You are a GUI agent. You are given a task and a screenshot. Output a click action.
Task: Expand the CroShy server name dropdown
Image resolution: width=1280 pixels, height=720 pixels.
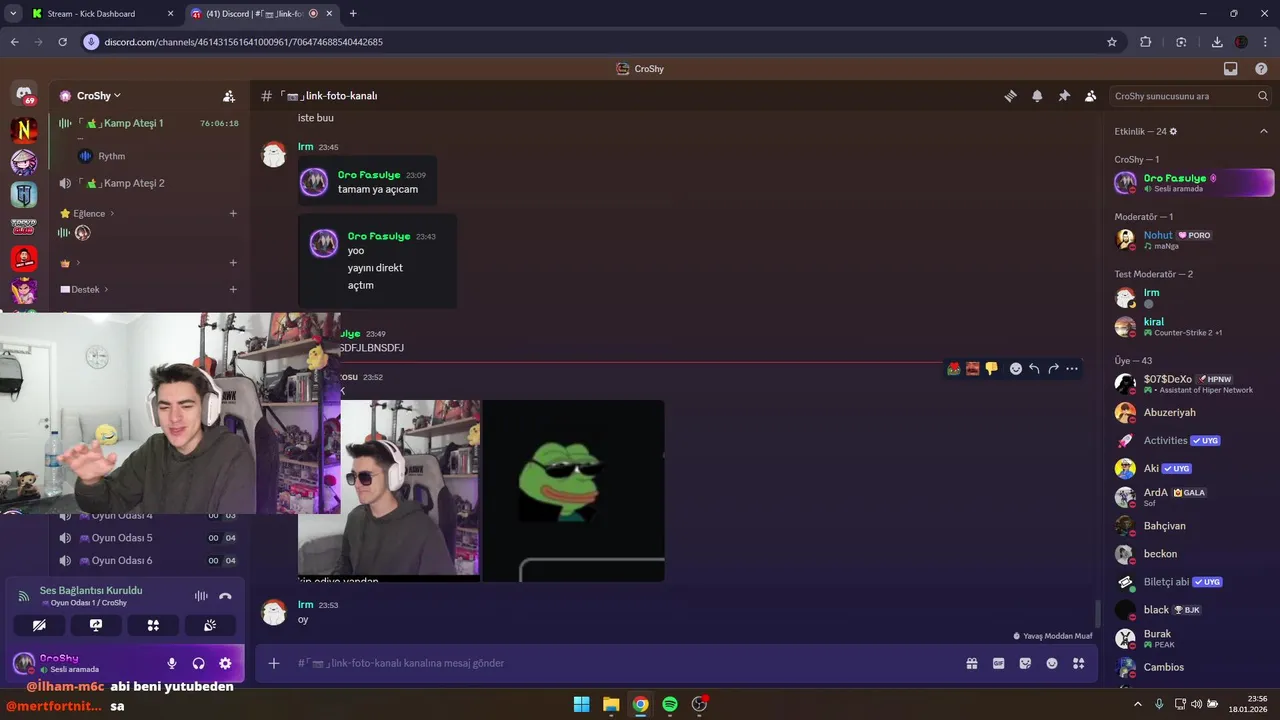click(98, 96)
